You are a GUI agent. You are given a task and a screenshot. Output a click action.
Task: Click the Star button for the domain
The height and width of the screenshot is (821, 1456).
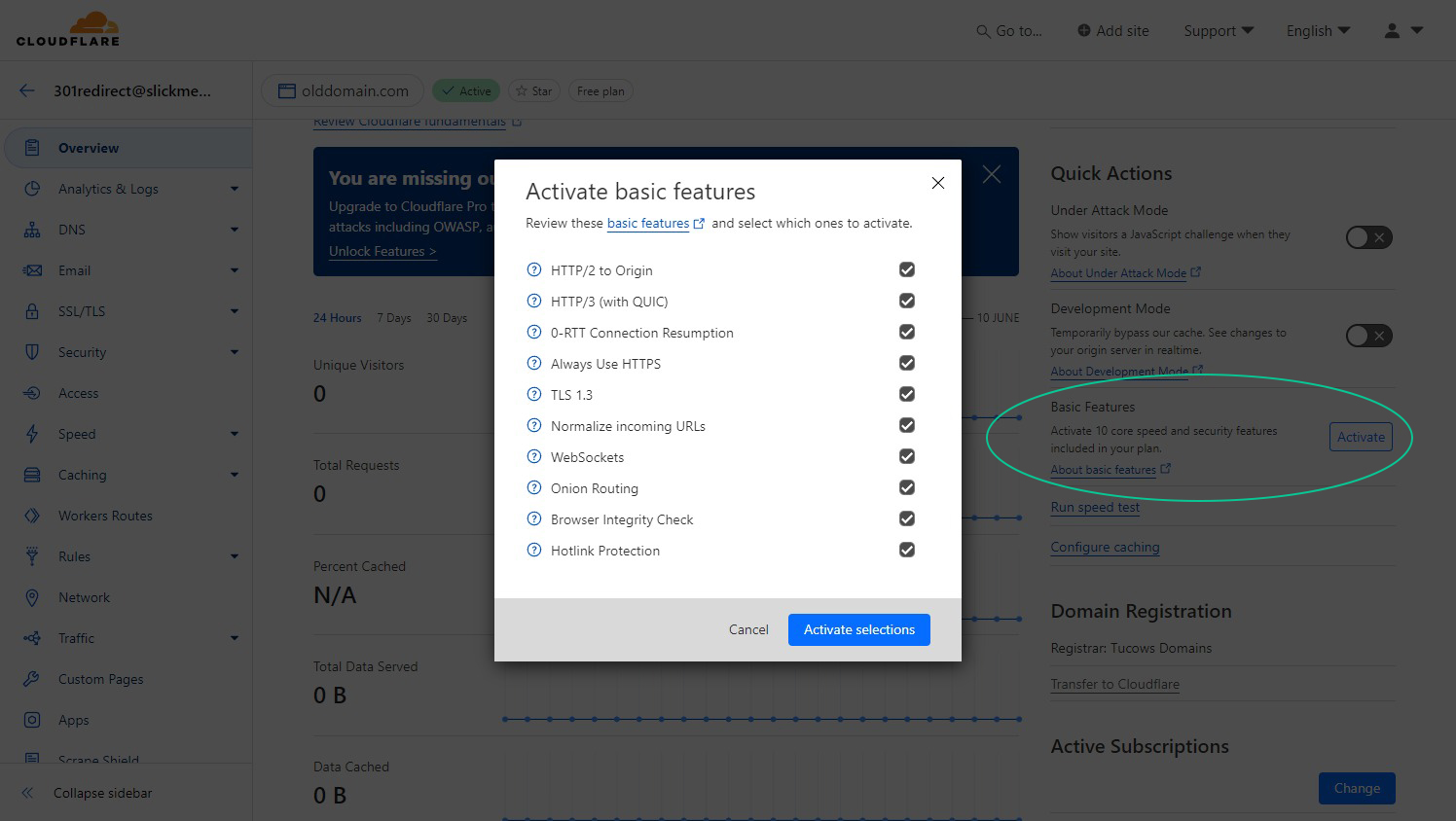pos(533,90)
